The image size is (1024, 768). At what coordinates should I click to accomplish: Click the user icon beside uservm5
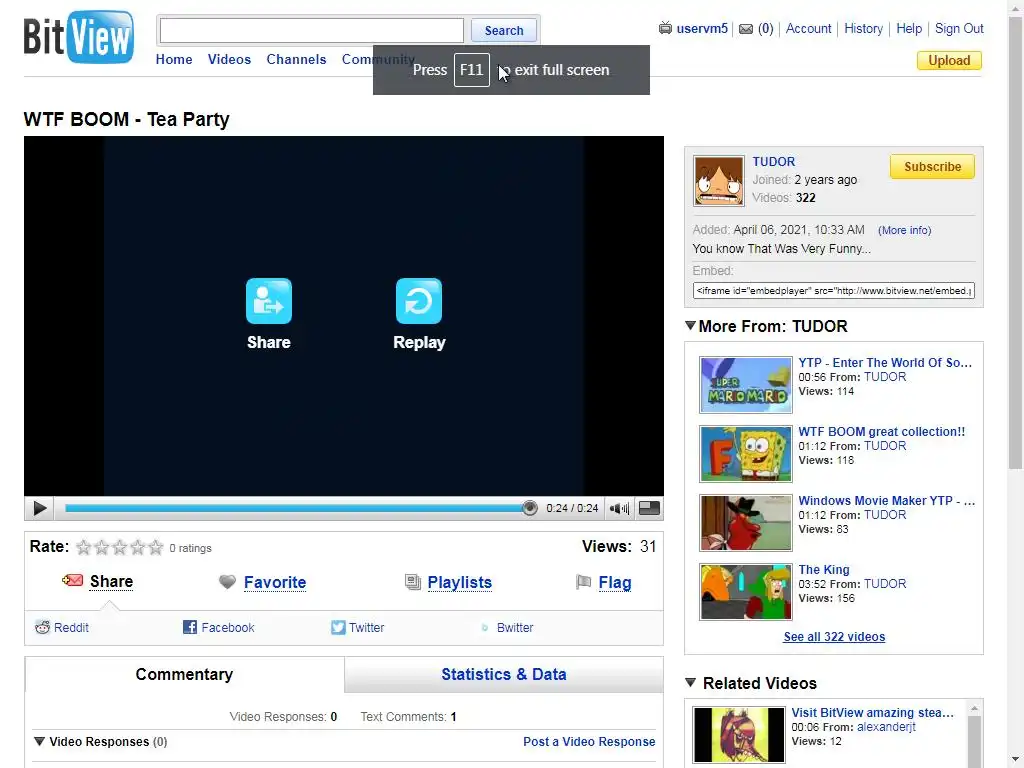[665, 28]
